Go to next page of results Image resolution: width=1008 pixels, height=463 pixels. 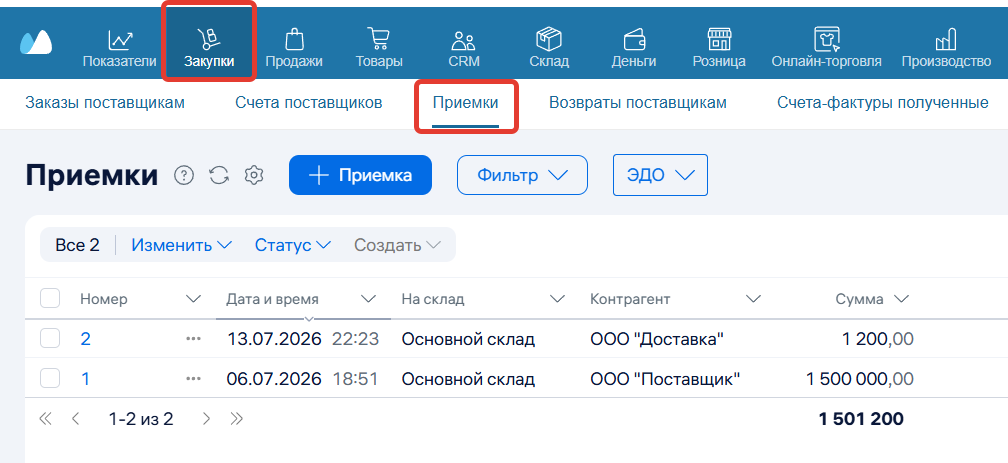206,419
